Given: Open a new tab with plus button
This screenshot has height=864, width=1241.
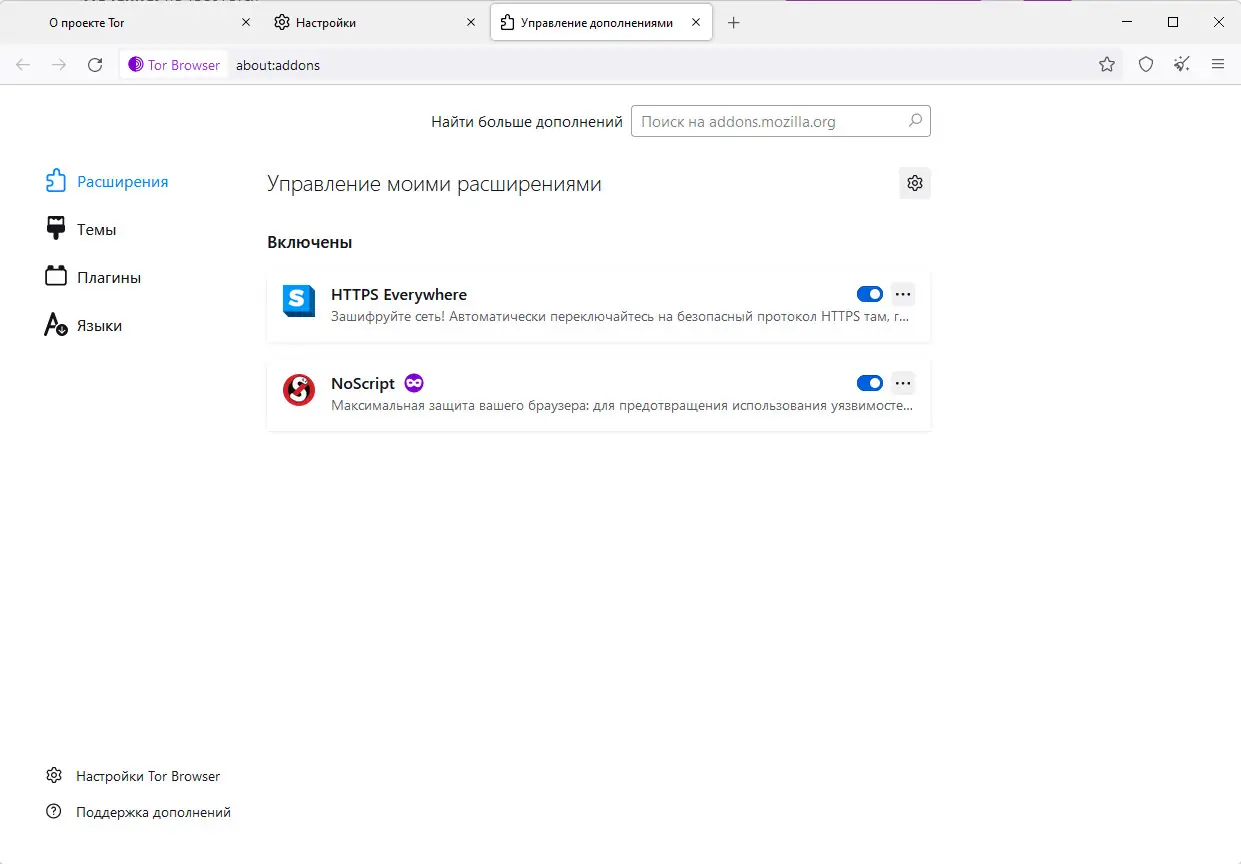Looking at the screenshot, I should click(734, 22).
